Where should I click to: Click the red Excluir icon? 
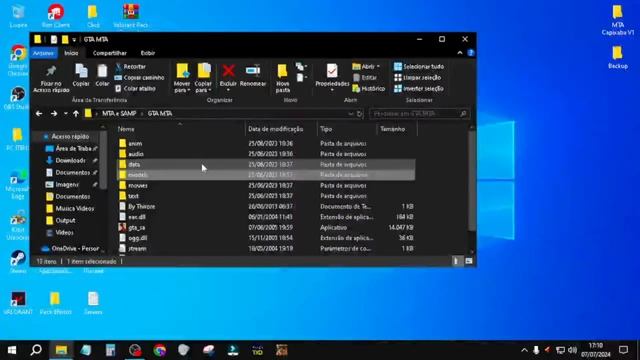229,71
